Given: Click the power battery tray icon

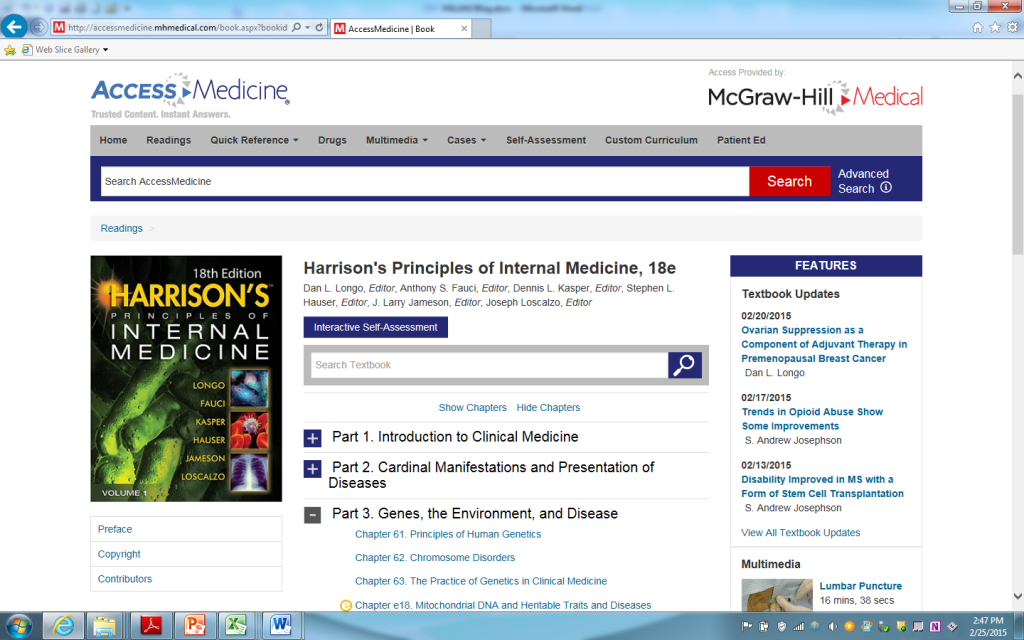Looking at the screenshot, I should click(x=763, y=626).
